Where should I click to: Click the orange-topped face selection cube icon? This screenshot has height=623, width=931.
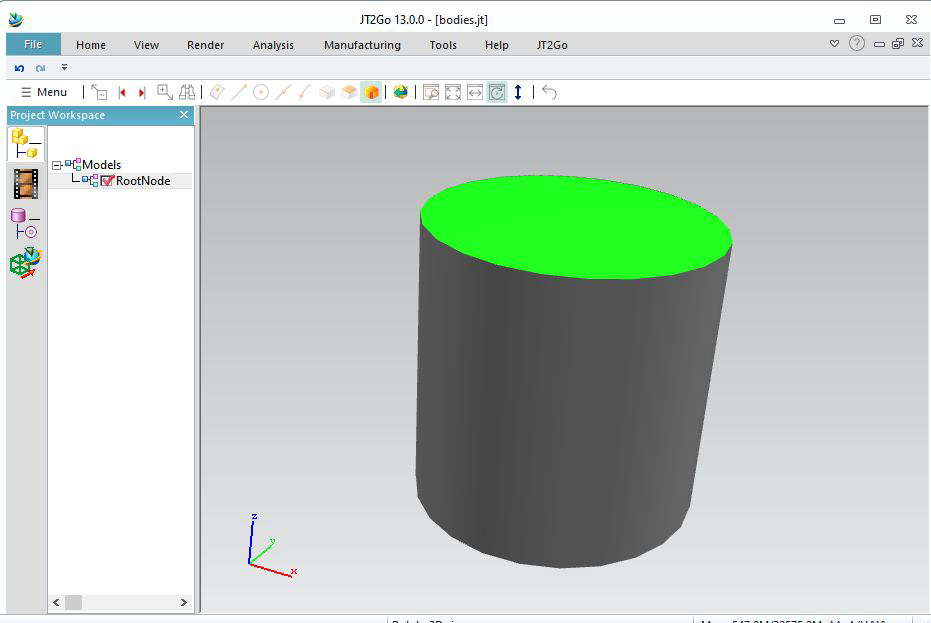349,92
